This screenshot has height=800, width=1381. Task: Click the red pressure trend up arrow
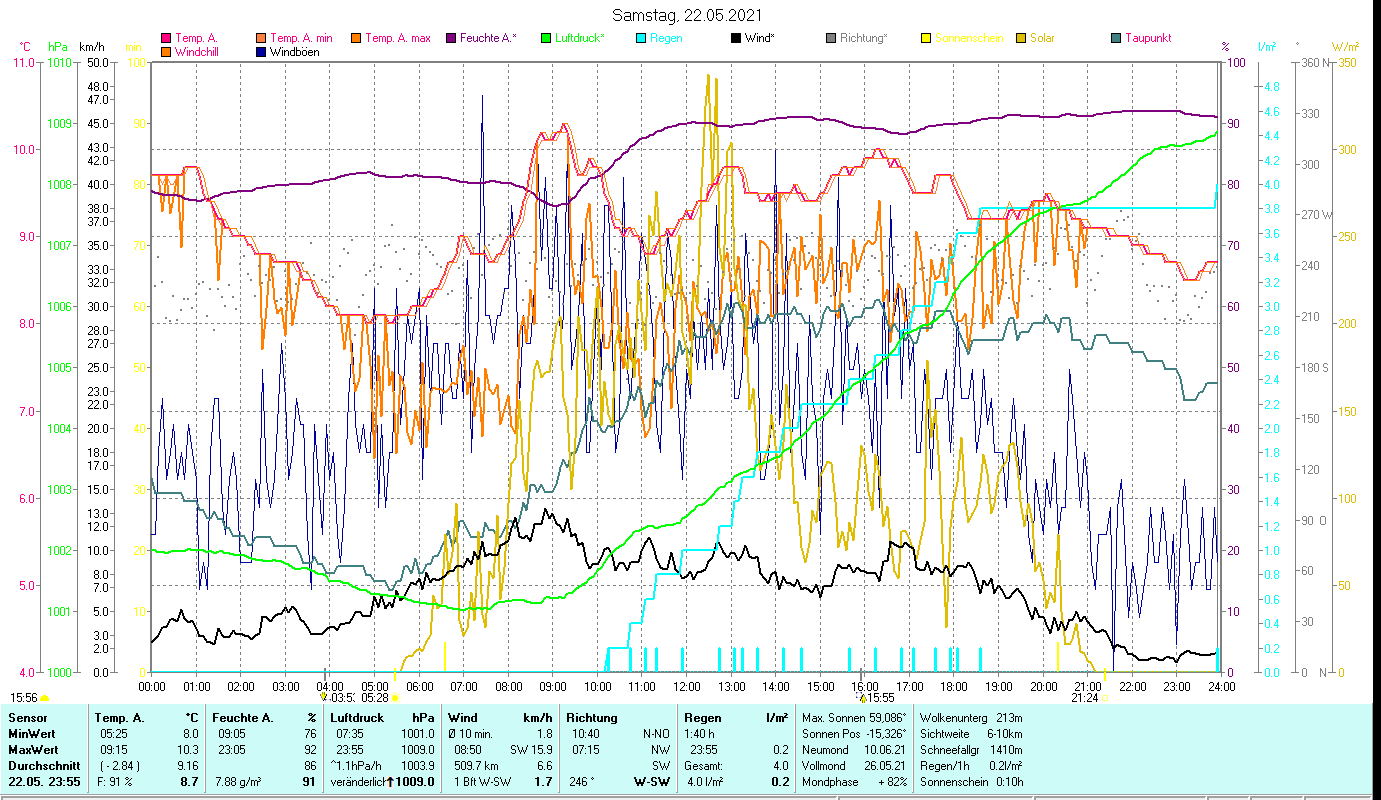pyautogui.click(x=390, y=782)
